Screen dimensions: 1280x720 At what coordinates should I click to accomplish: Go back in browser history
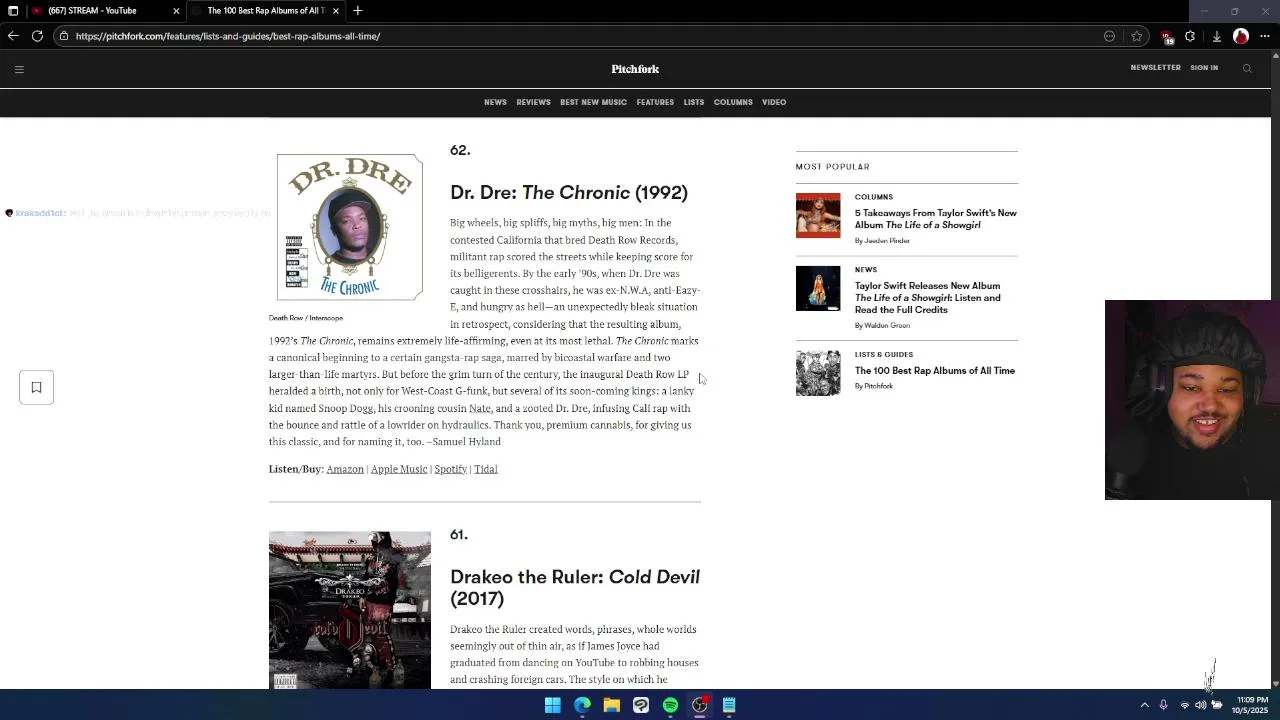(13, 36)
